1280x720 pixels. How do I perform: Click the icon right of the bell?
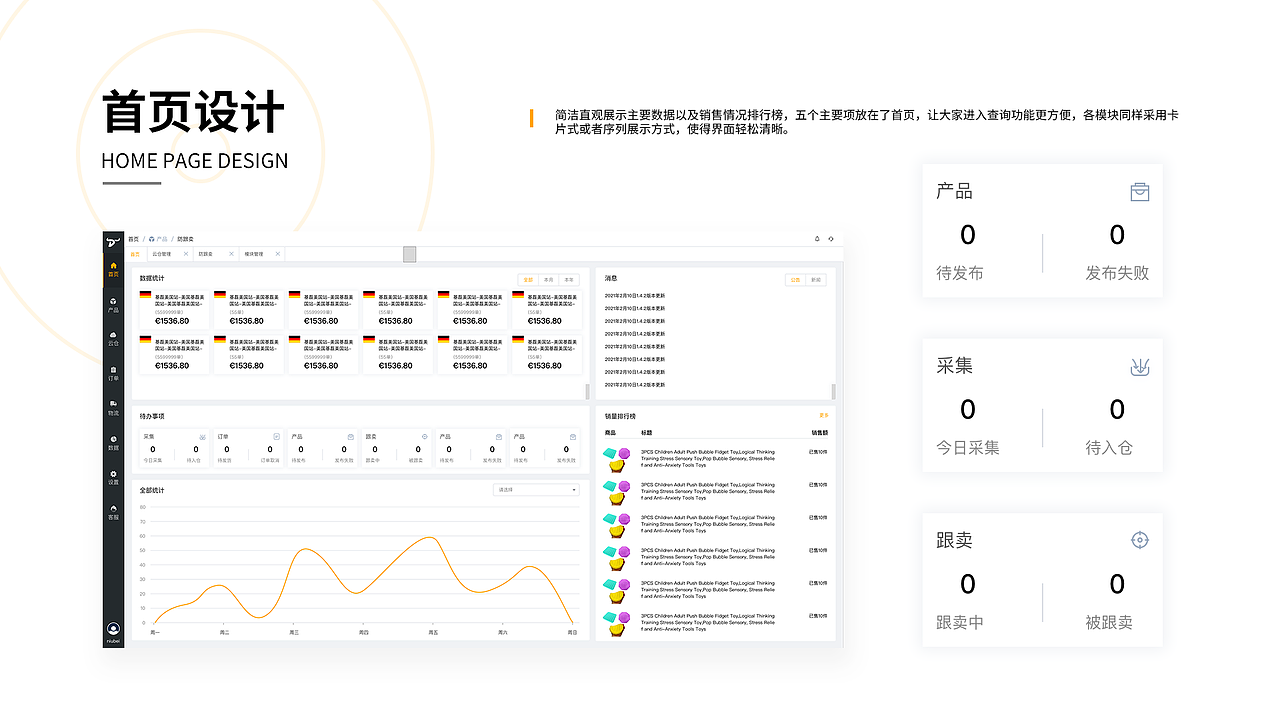(831, 239)
